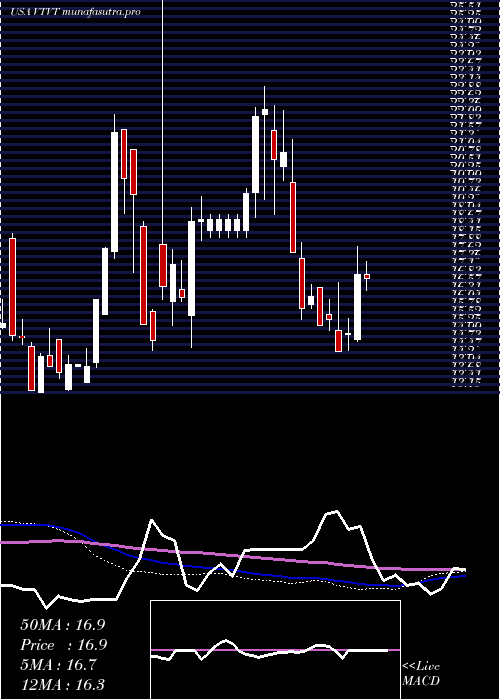Click the last small red candle on the chart

click(367, 276)
